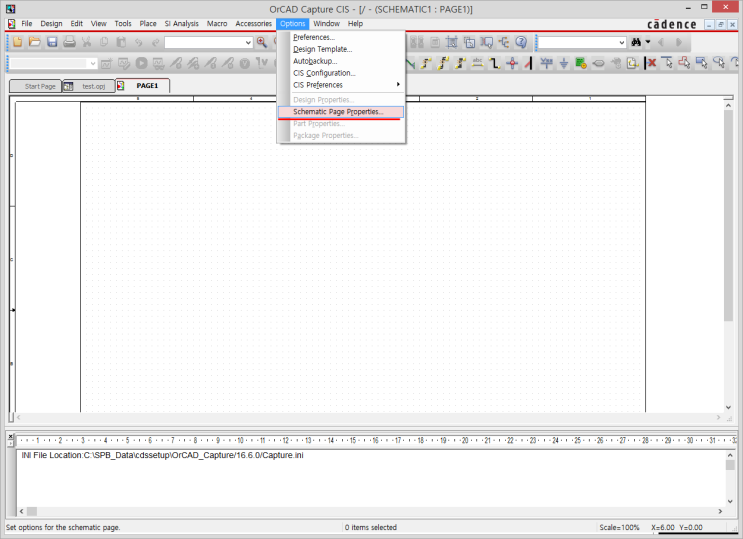Select the Place ellipse tool
Image resolution: width=743 pixels, height=539 pixels.
click(719, 63)
